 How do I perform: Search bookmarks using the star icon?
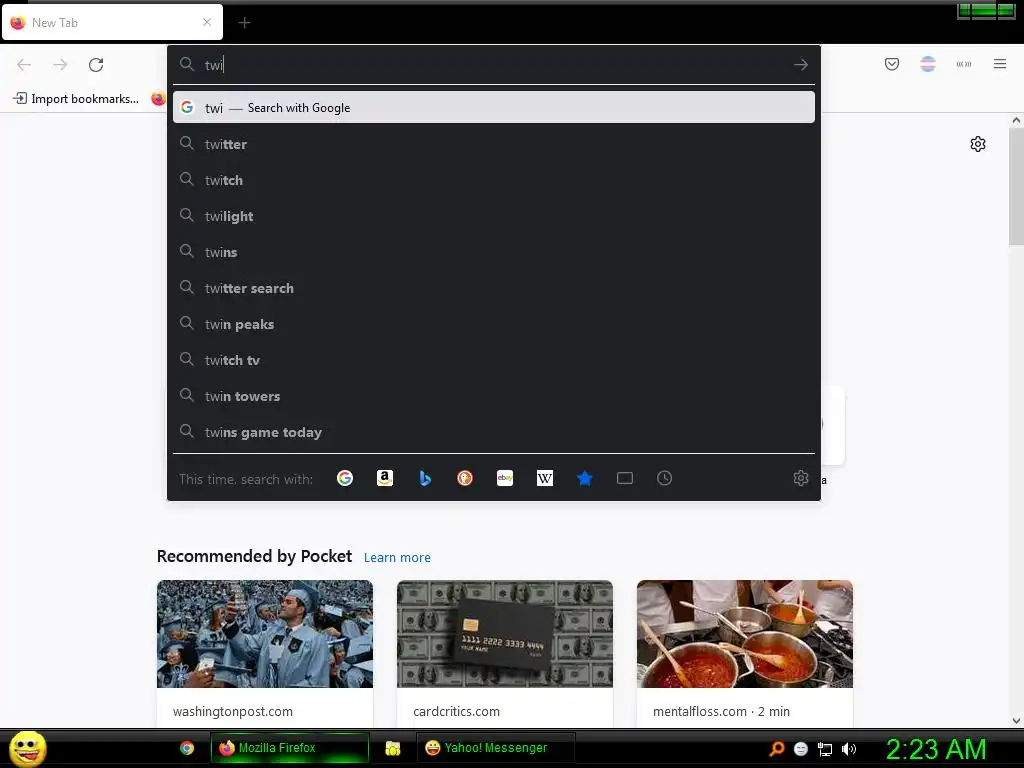[584, 478]
